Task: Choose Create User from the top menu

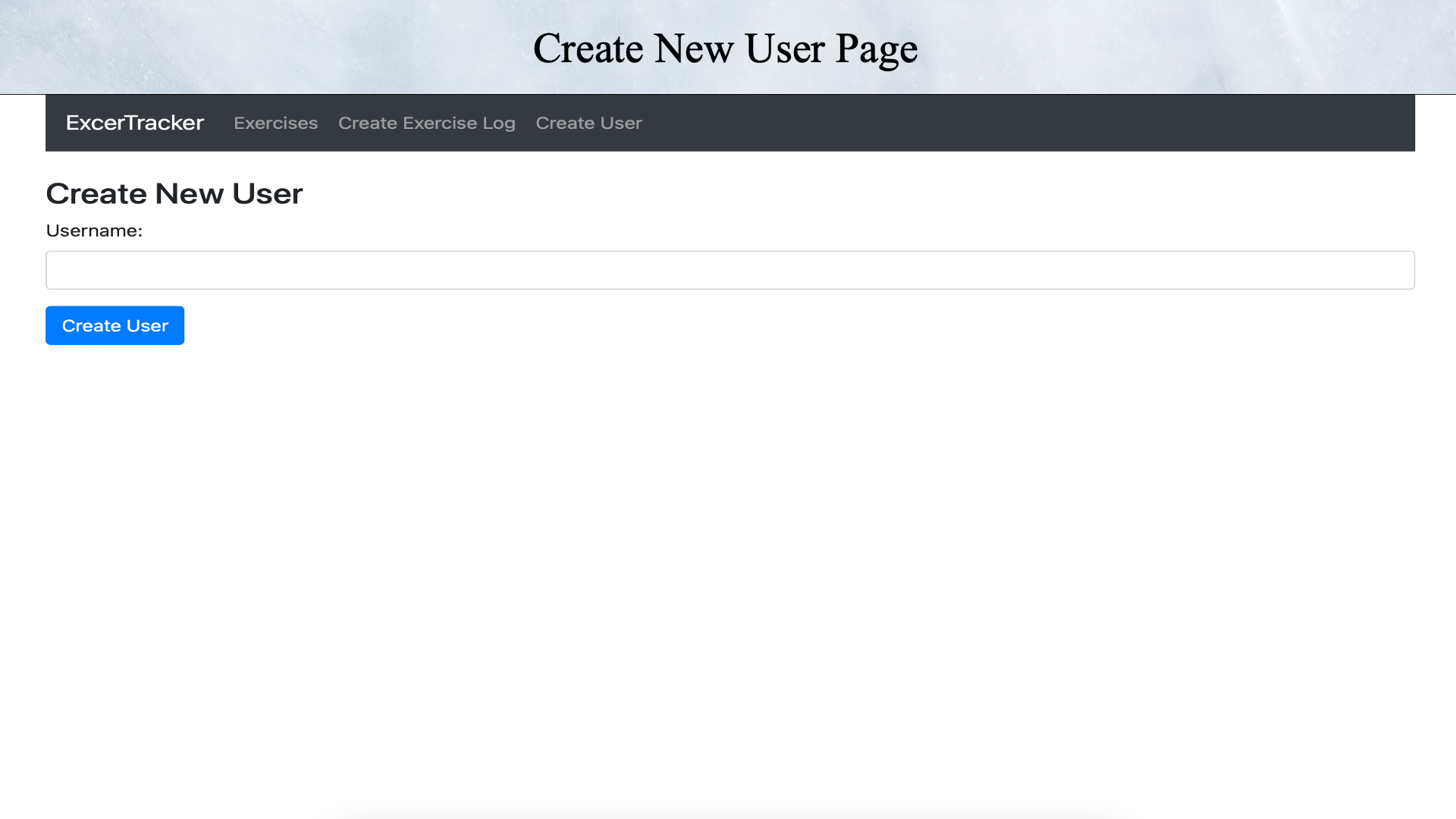Action: click(588, 122)
